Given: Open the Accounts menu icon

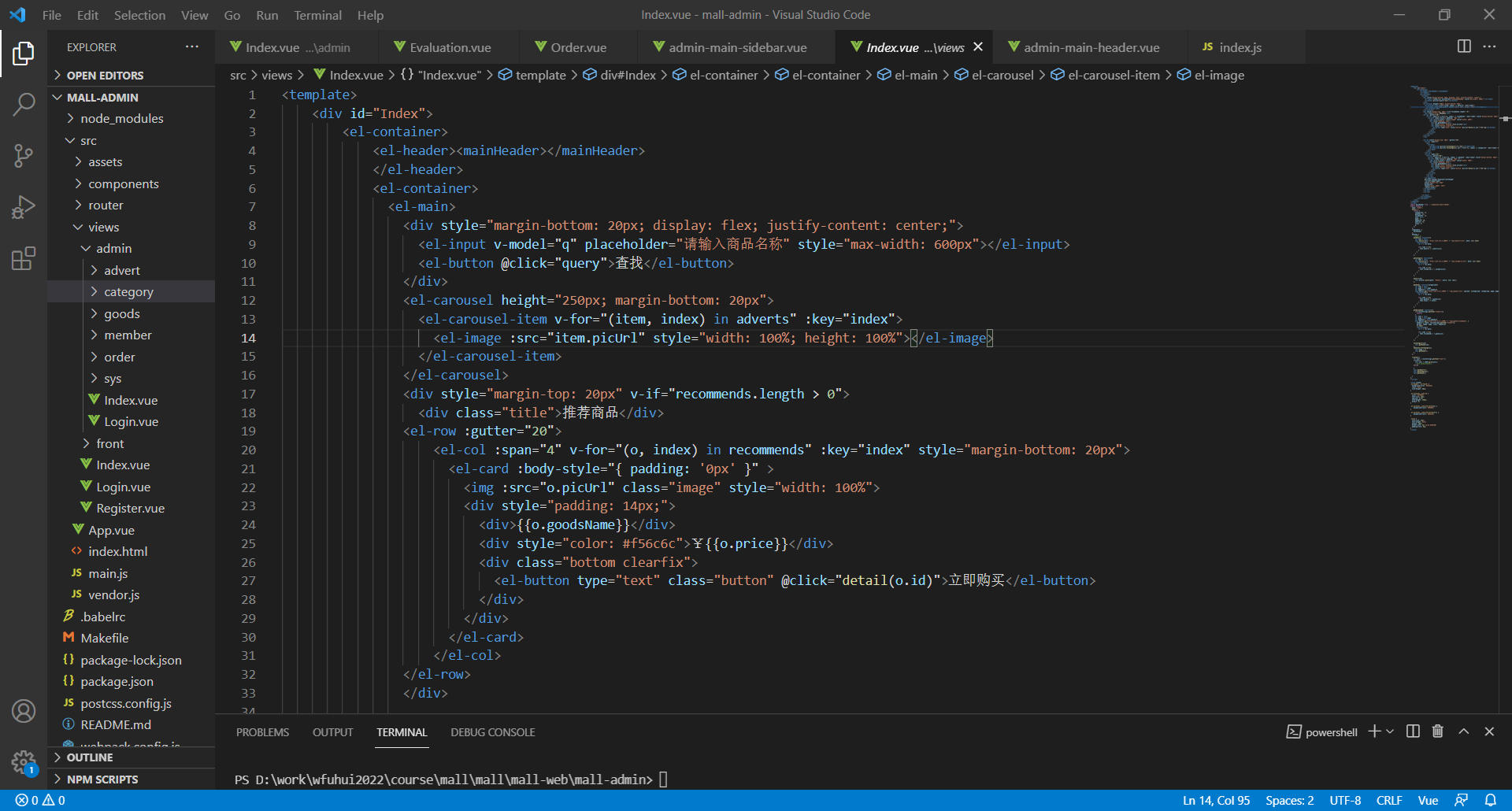Looking at the screenshot, I should pos(24,711).
